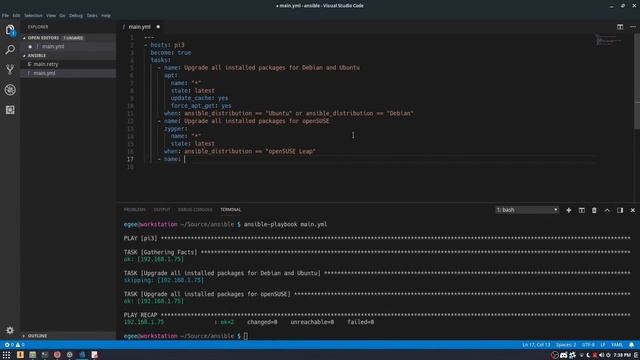Open main.yml under Open Editors
This screenshot has width=640, height=360.
(68, 47)
